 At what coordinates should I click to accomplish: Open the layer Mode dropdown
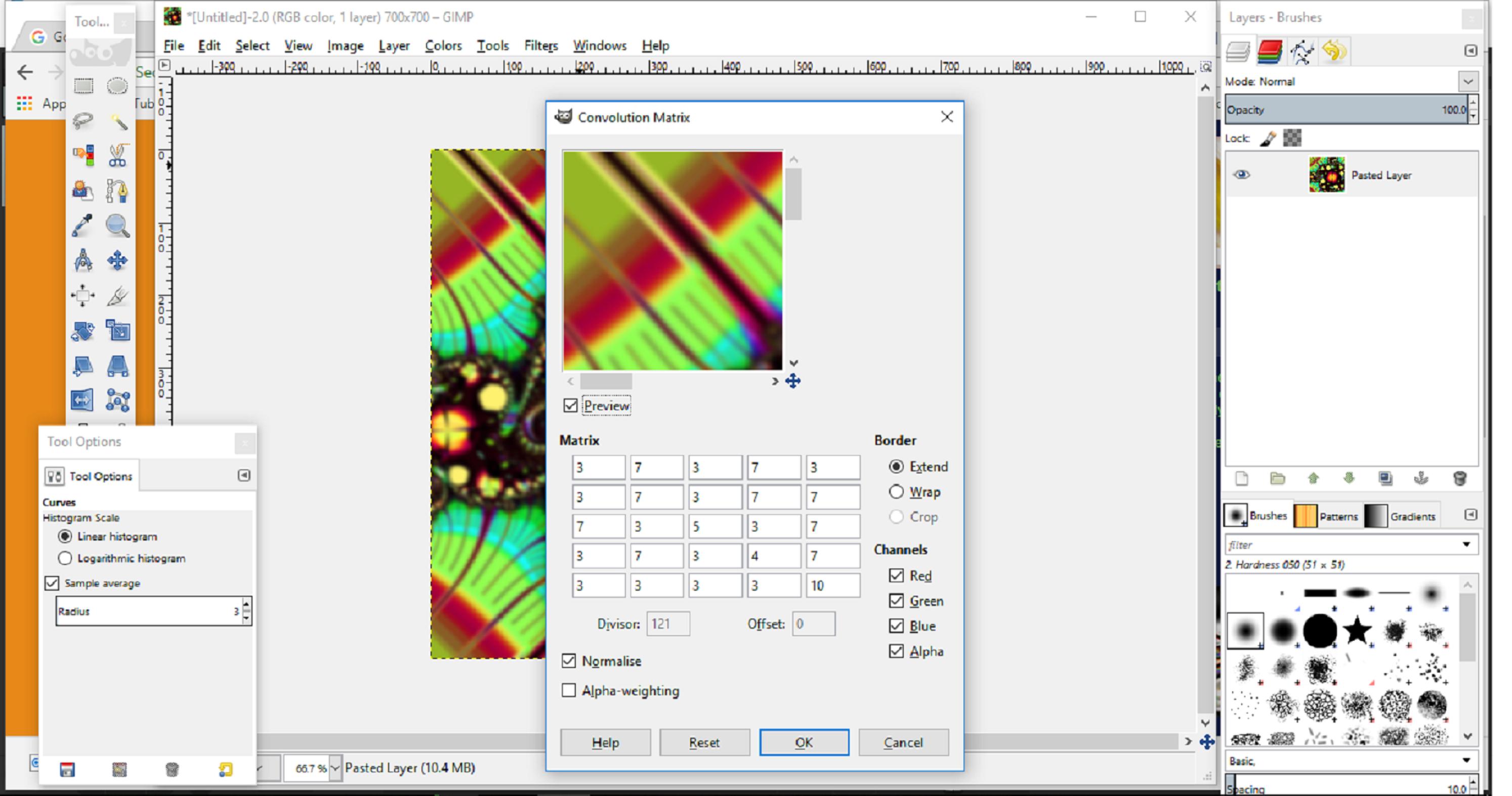pyautogui.click(x=1468, y=81)
